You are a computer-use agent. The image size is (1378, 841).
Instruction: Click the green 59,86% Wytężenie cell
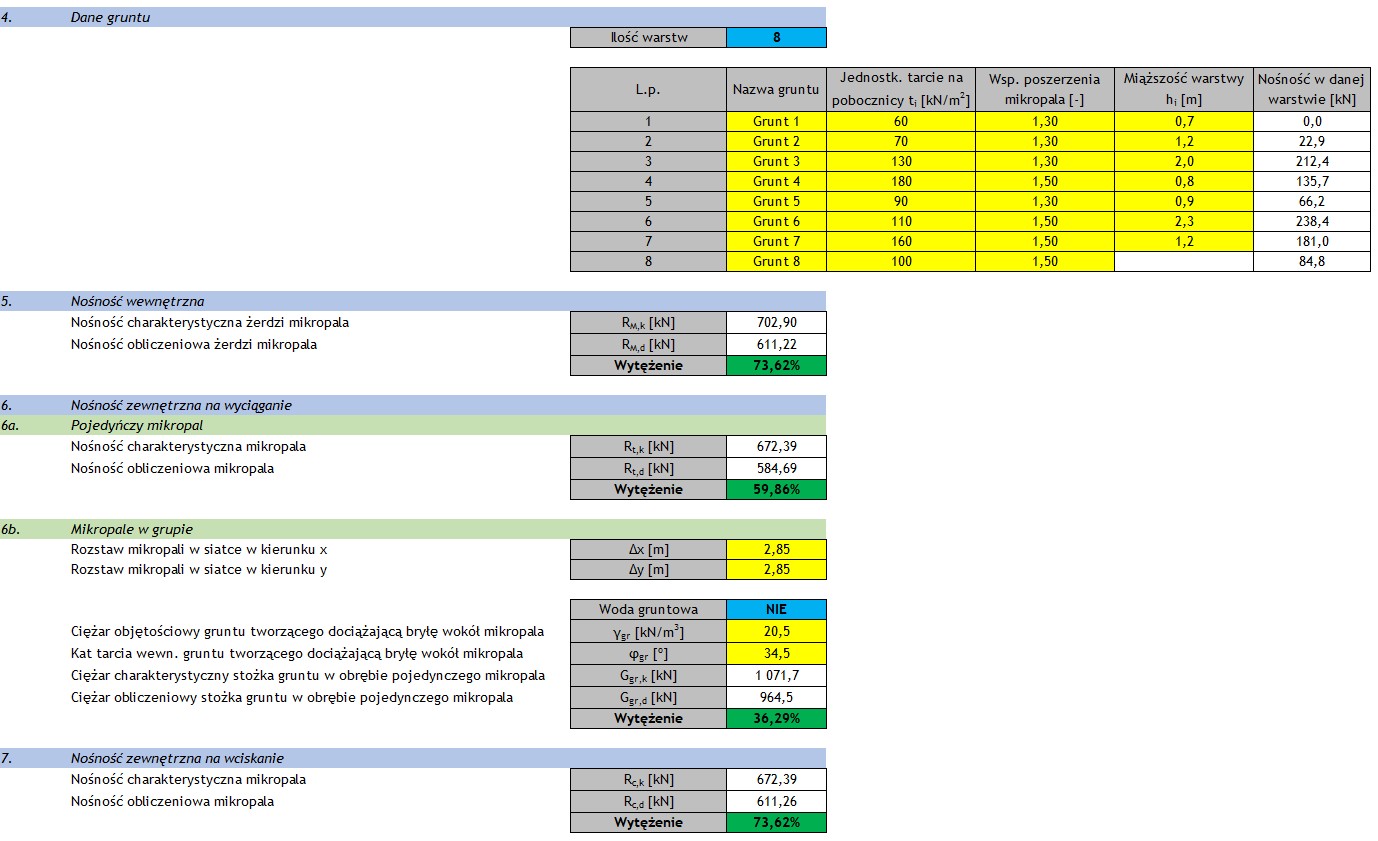(776, 490)
